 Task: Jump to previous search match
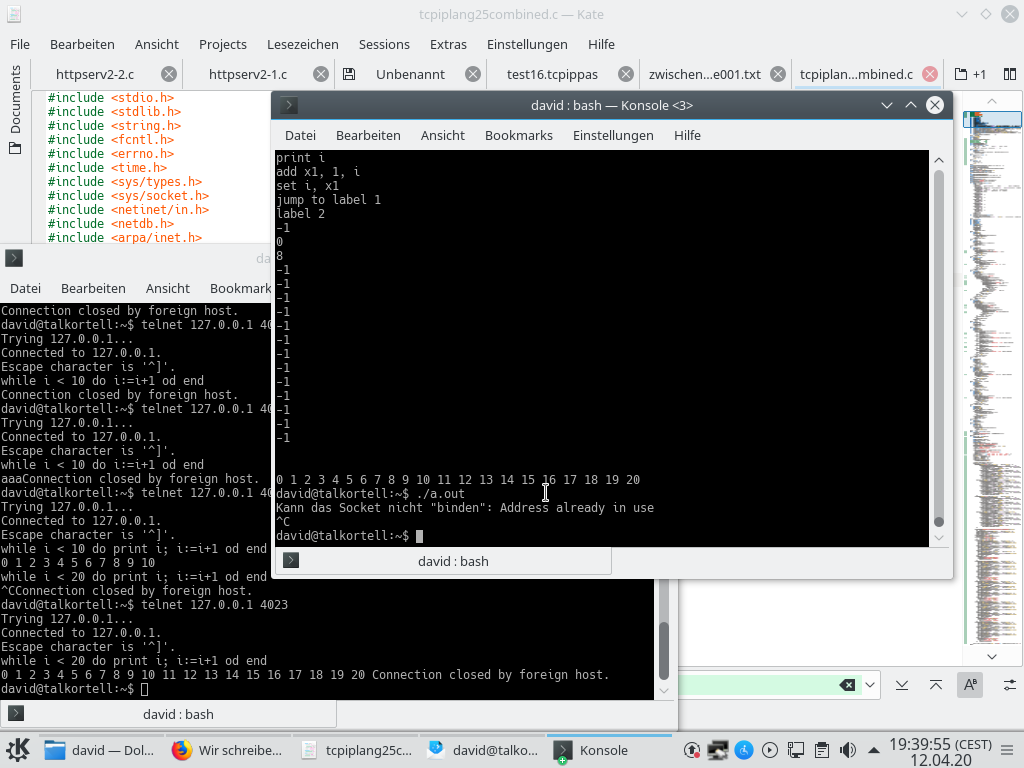coord(936,685)
